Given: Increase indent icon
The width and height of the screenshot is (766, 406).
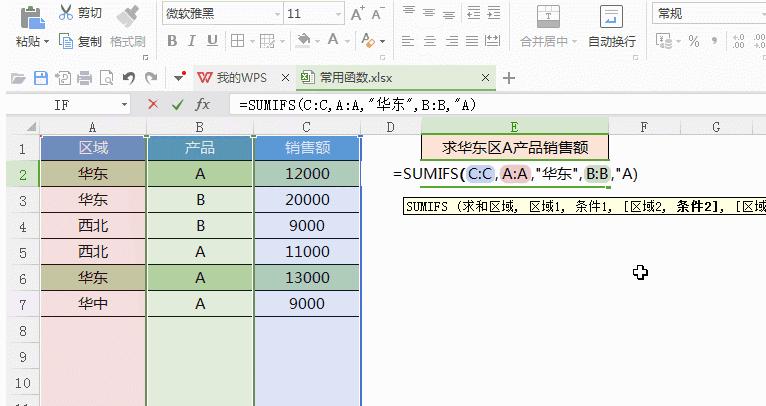Looking at the screenshot, I should pyautogui.click(x=494, y=13).
